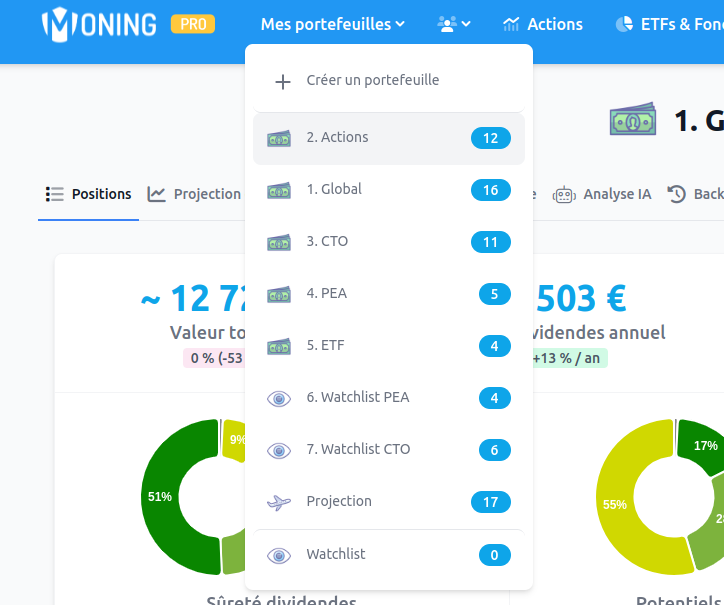This screenshot has width=724, height=605.
Task: Click the Backtest clock-arrow icon
Action: click(676, 194)
